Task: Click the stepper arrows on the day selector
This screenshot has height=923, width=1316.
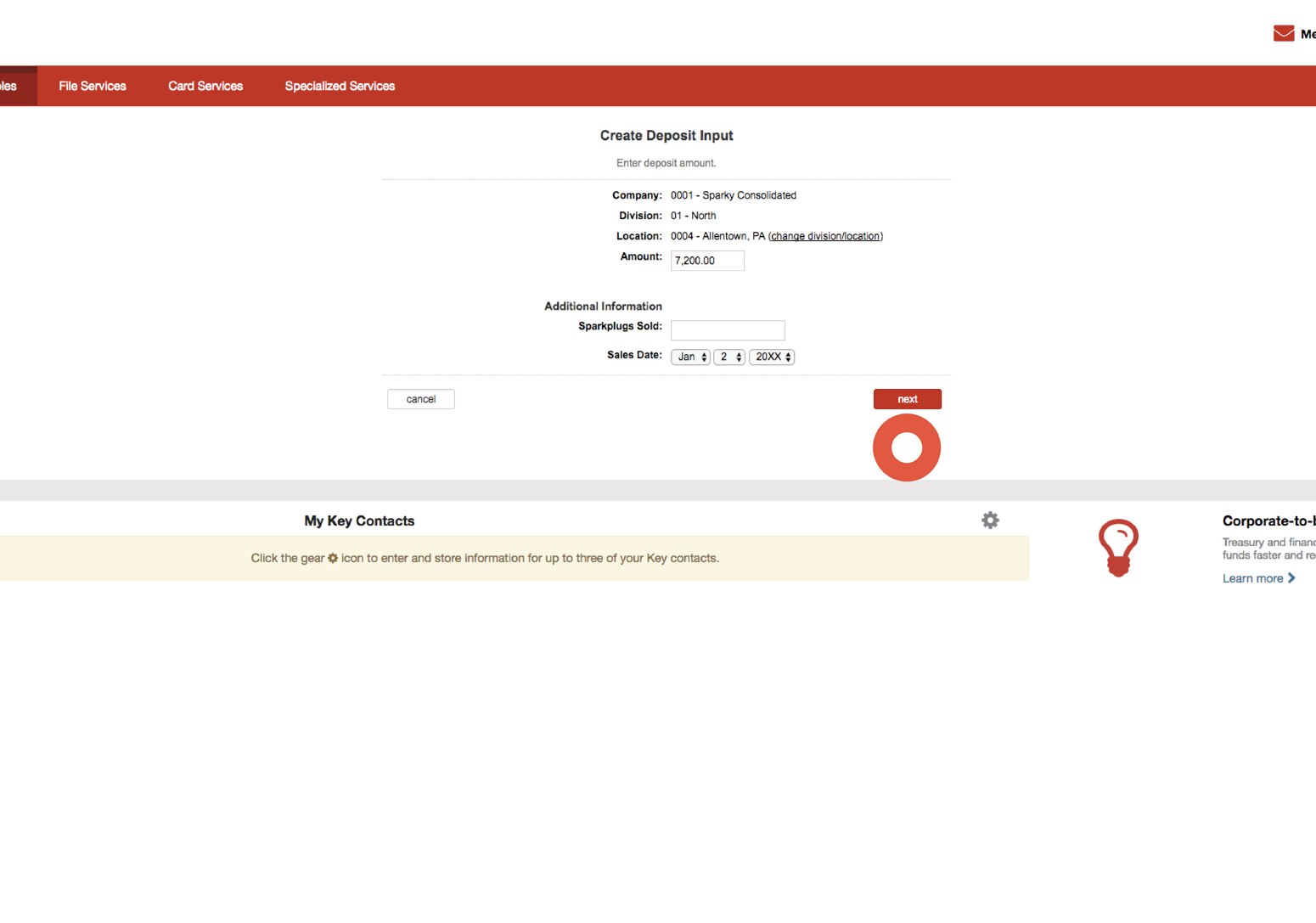Action: click(738, 357)
